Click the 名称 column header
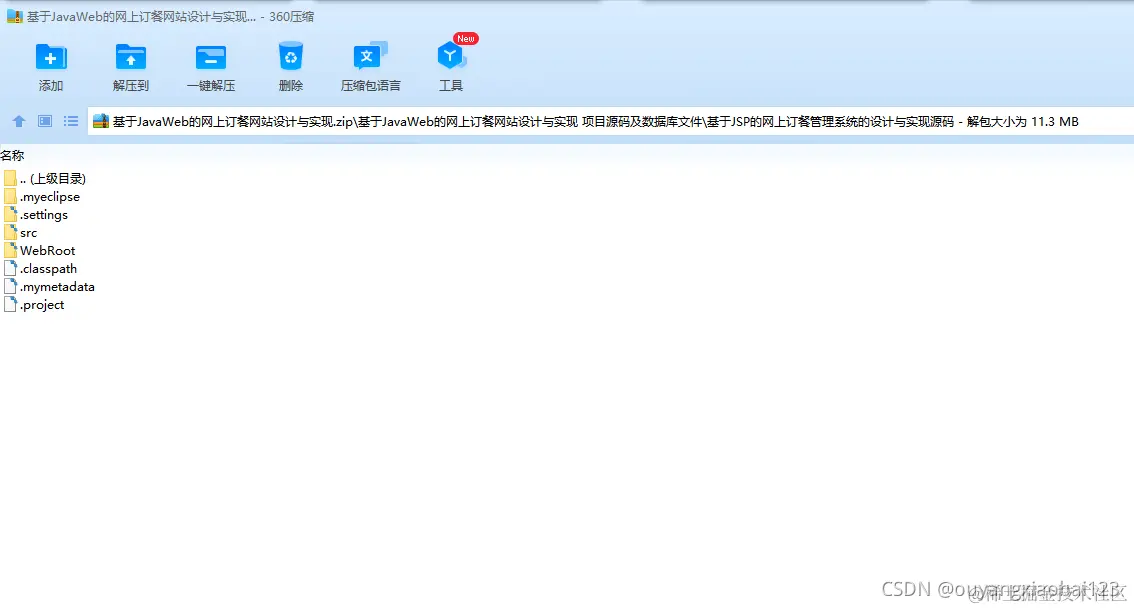The height and width of the screenshot is (610, 1134). point(12,156)
